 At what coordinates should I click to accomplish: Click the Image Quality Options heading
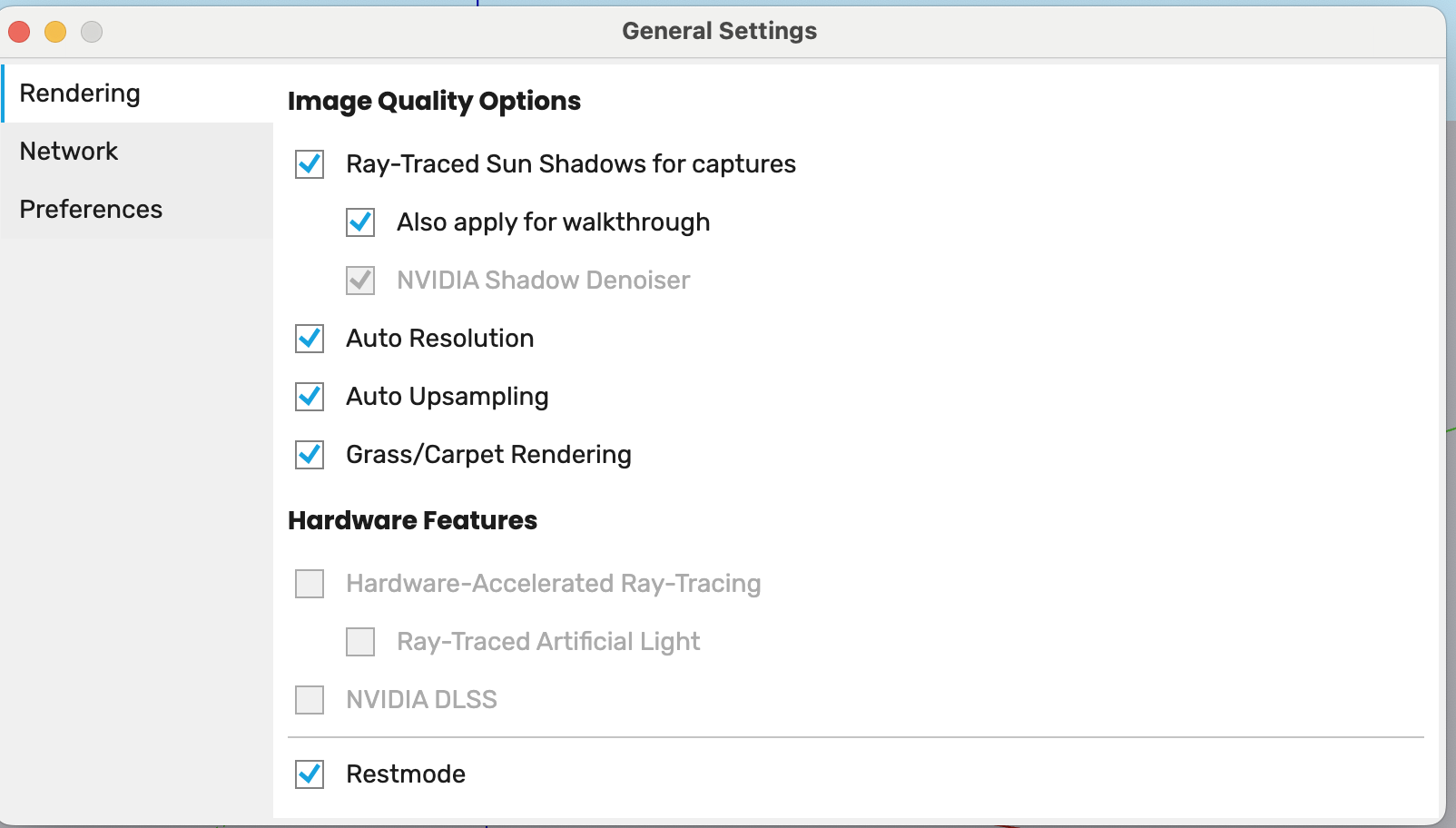[434, 101]
